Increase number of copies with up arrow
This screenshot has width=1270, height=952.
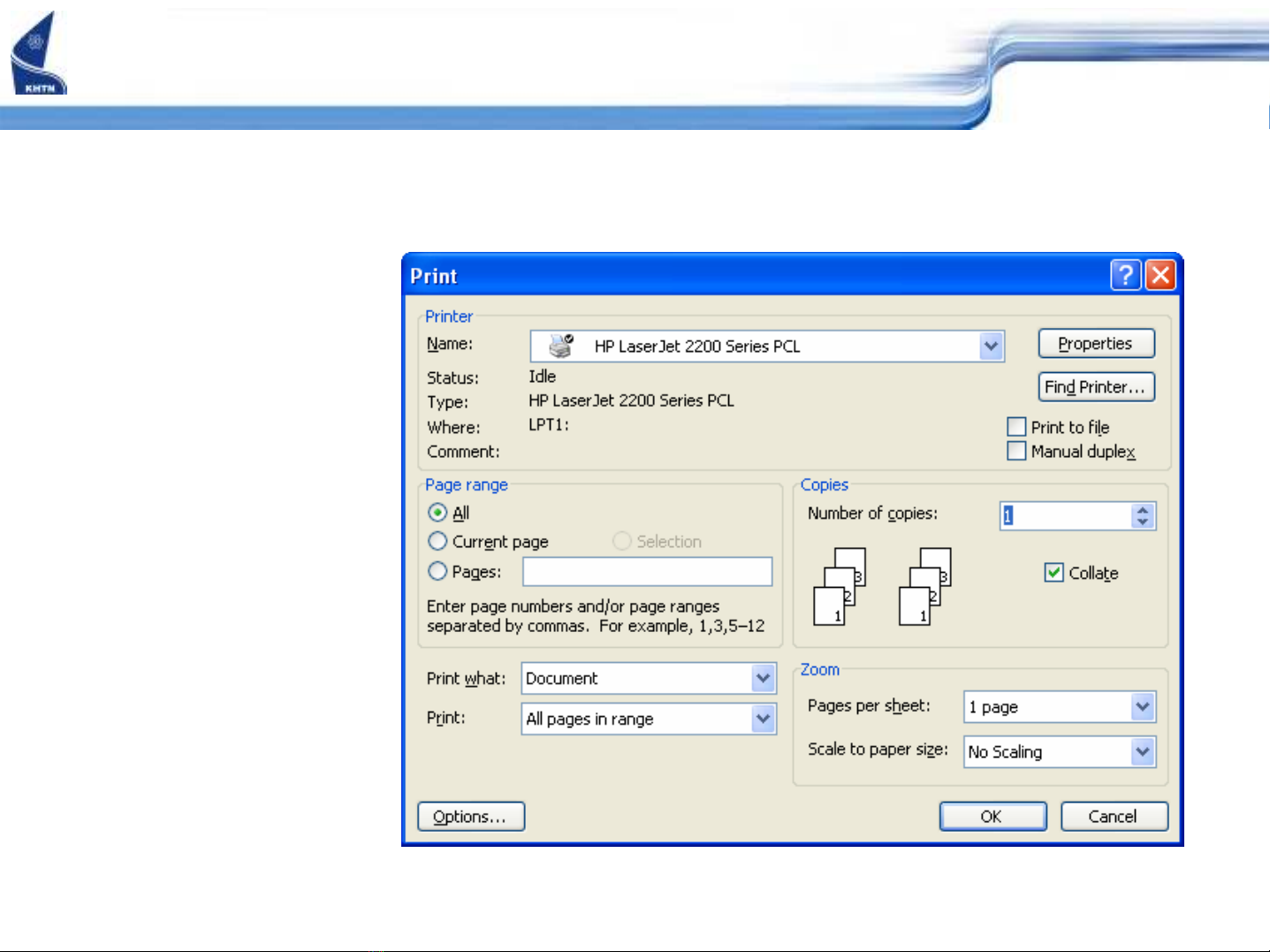(x=1143, y=510)
